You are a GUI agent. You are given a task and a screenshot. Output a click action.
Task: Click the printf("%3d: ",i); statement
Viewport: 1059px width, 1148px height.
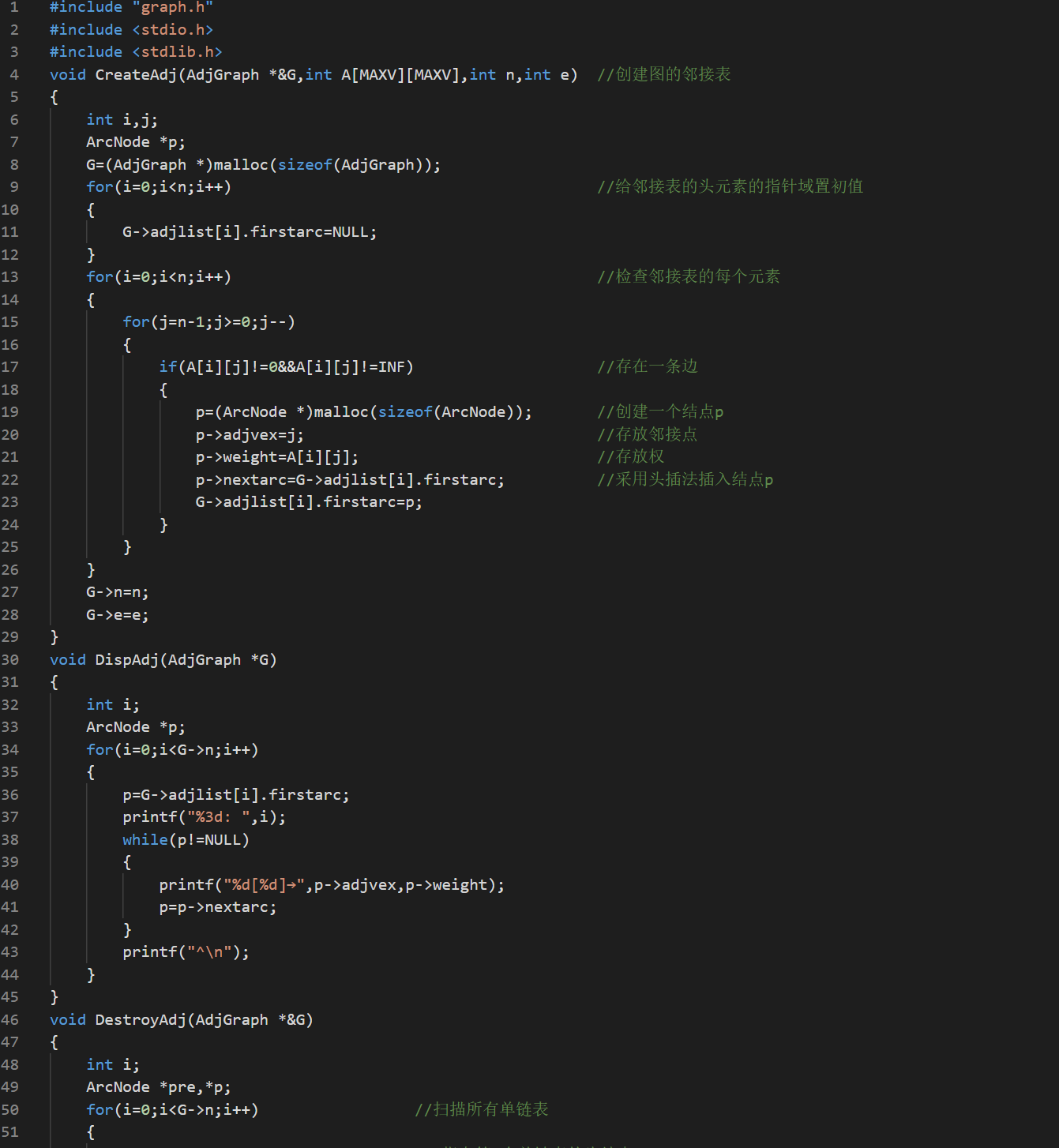[204, 816]
